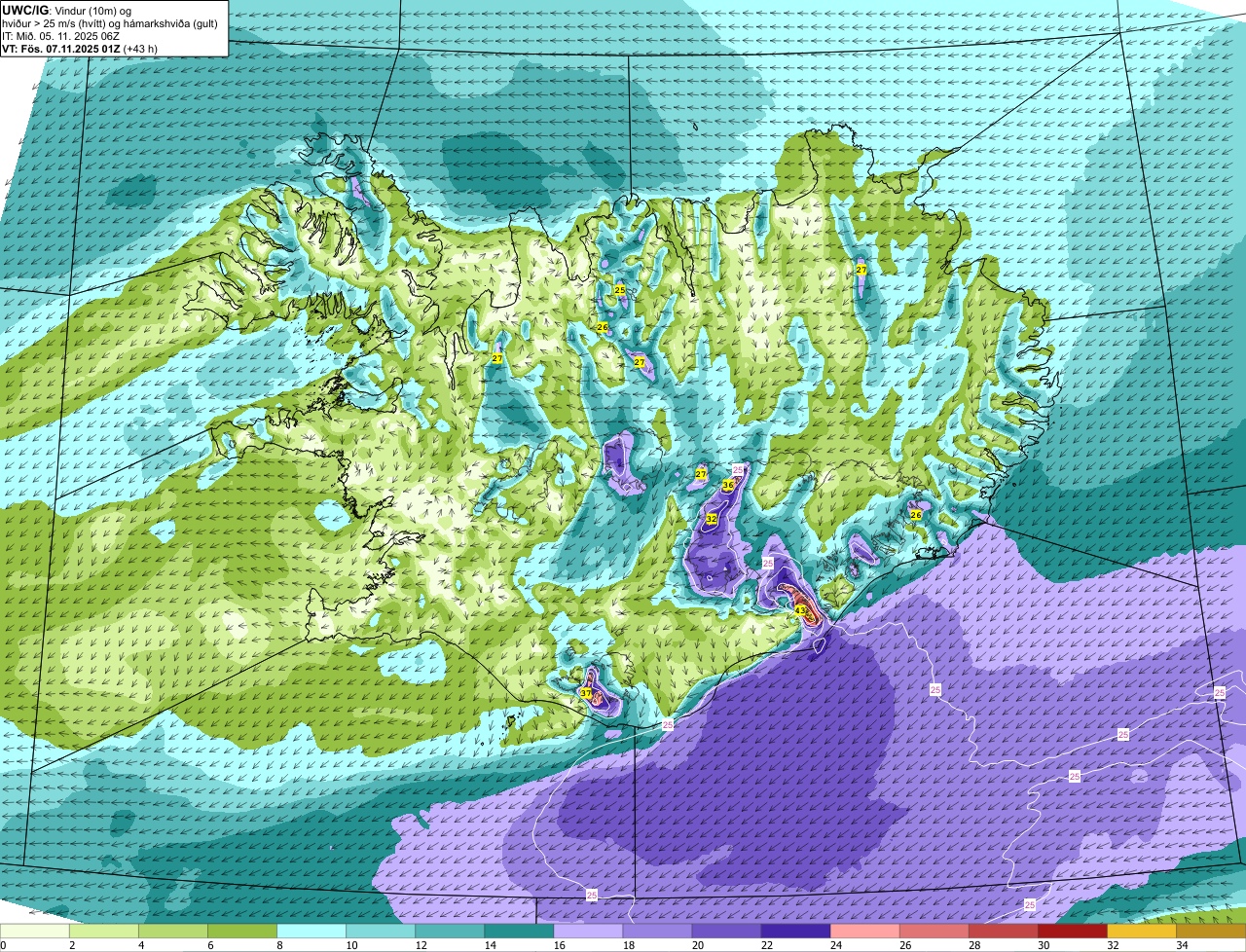Click the legend scale value '4'
Viewport: 1246px width, 952px height.
pos(139,945)
